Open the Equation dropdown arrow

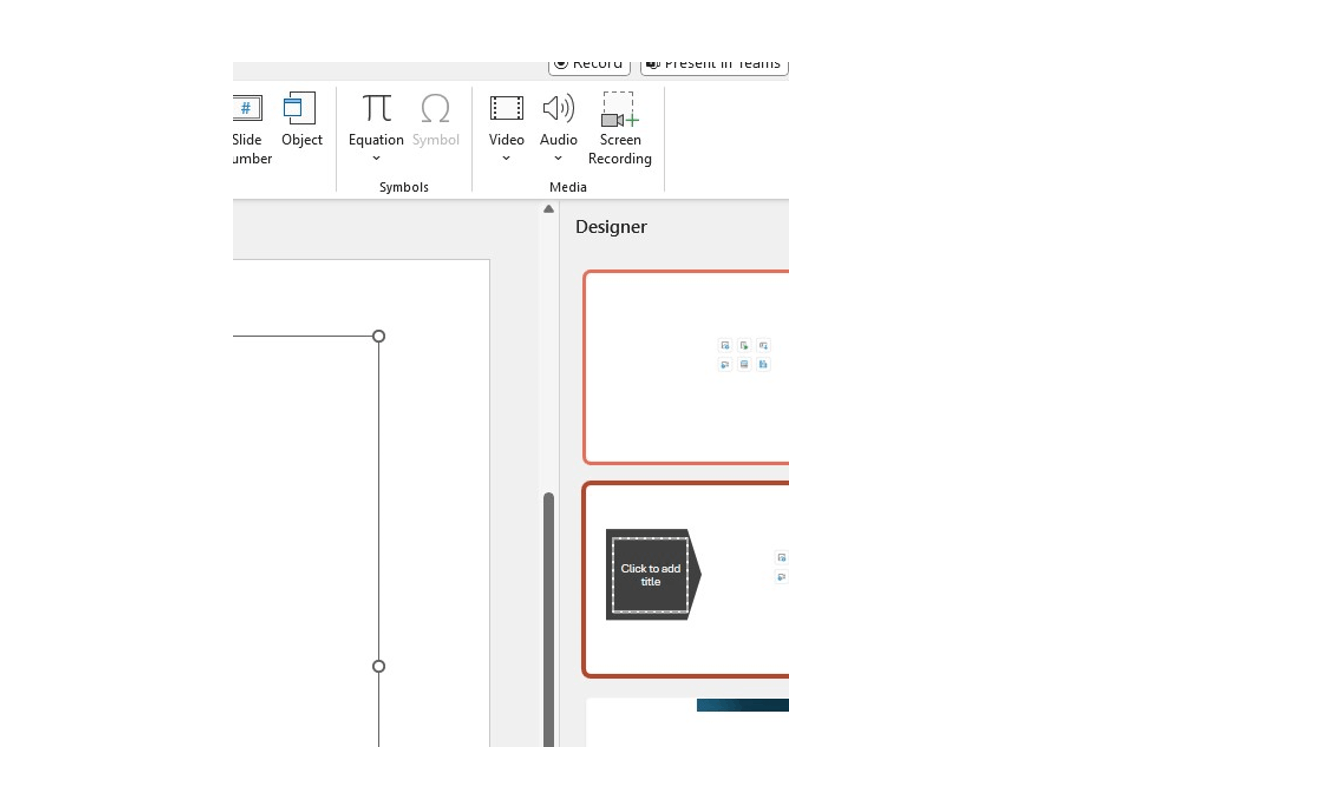(376, 159)
